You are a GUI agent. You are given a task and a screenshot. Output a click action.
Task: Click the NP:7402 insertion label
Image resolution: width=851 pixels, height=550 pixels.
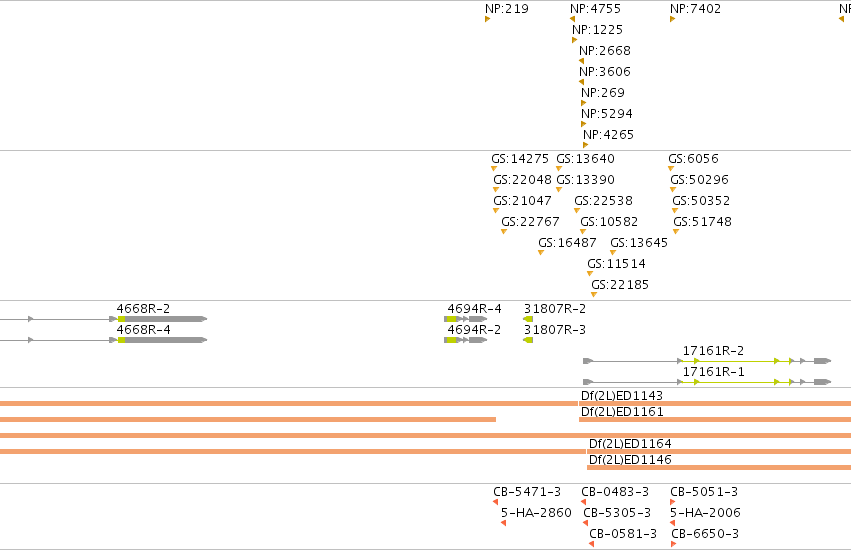pos(695,9)
